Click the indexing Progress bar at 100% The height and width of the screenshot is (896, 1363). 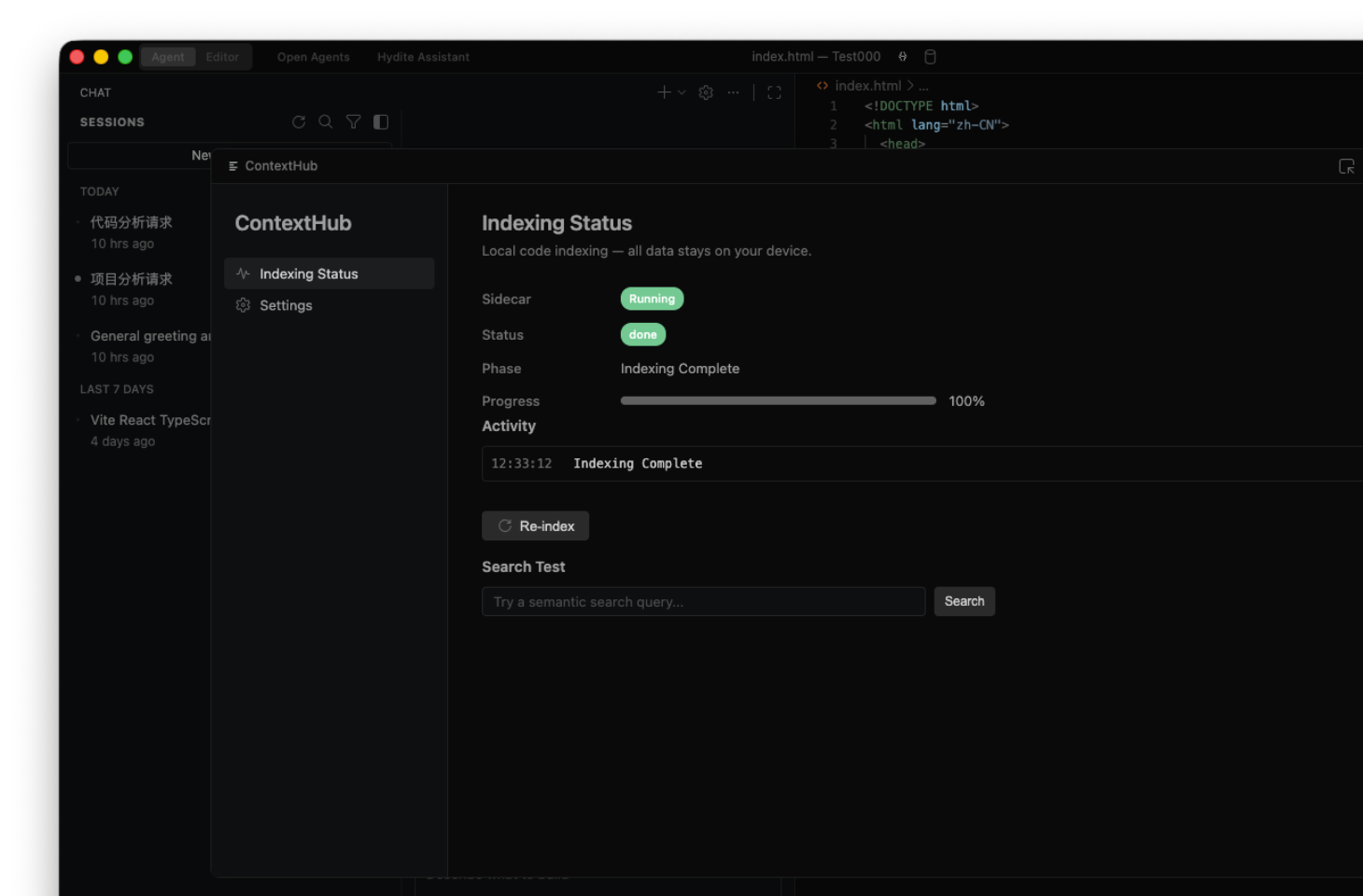778,400
